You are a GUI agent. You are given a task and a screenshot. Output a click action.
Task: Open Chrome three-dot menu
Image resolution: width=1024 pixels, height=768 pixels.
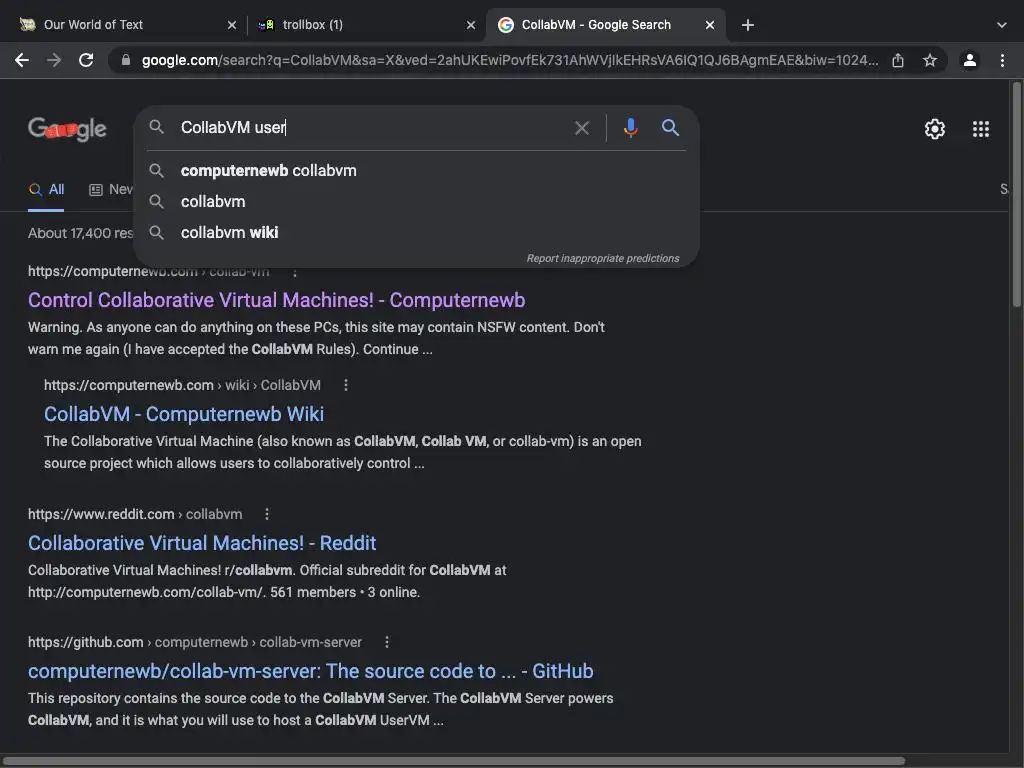tap(1002, 60)
